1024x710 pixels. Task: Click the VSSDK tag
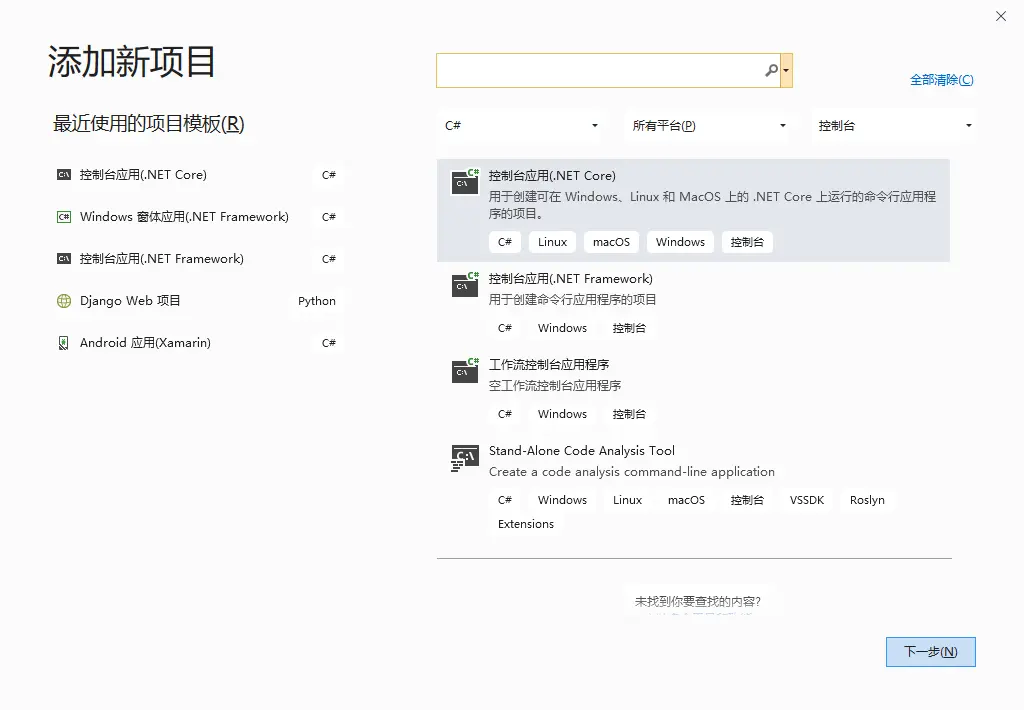point(807,500)
